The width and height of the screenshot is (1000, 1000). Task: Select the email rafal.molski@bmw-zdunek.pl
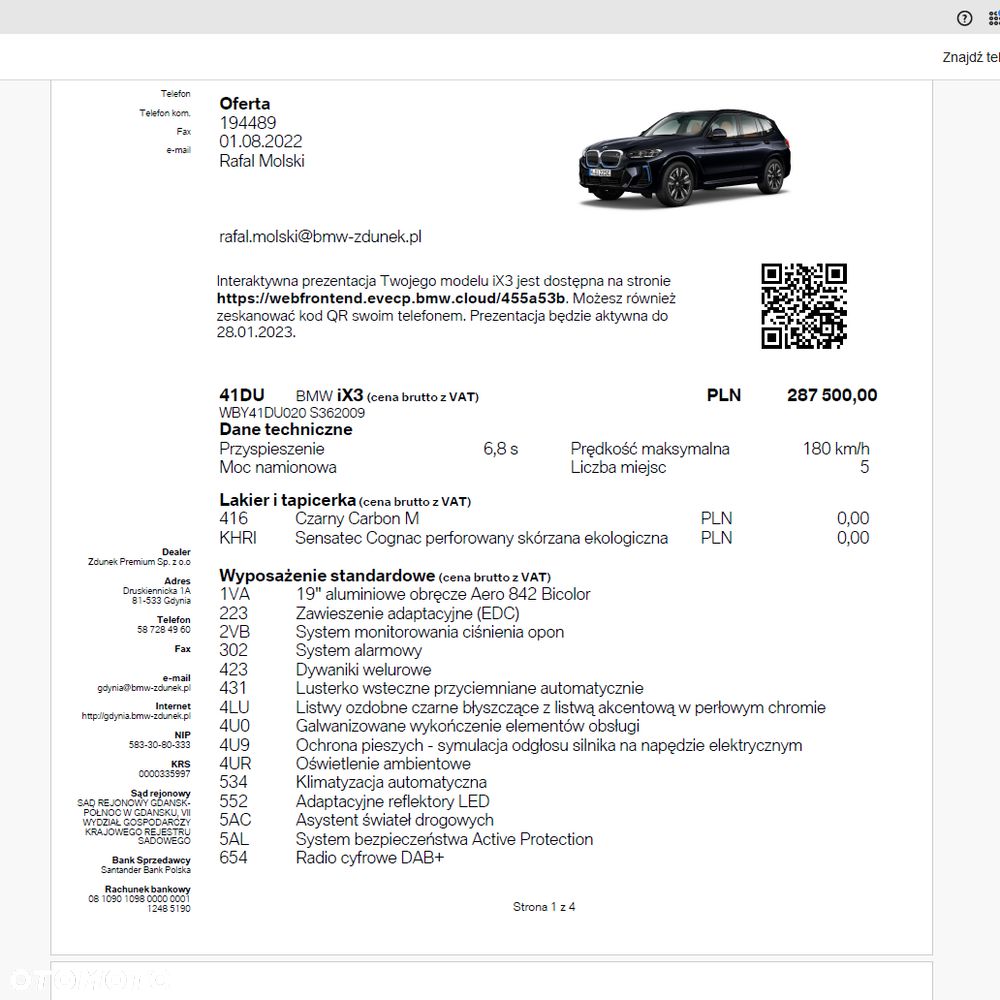pyautogui.click(x=320, y=237)
